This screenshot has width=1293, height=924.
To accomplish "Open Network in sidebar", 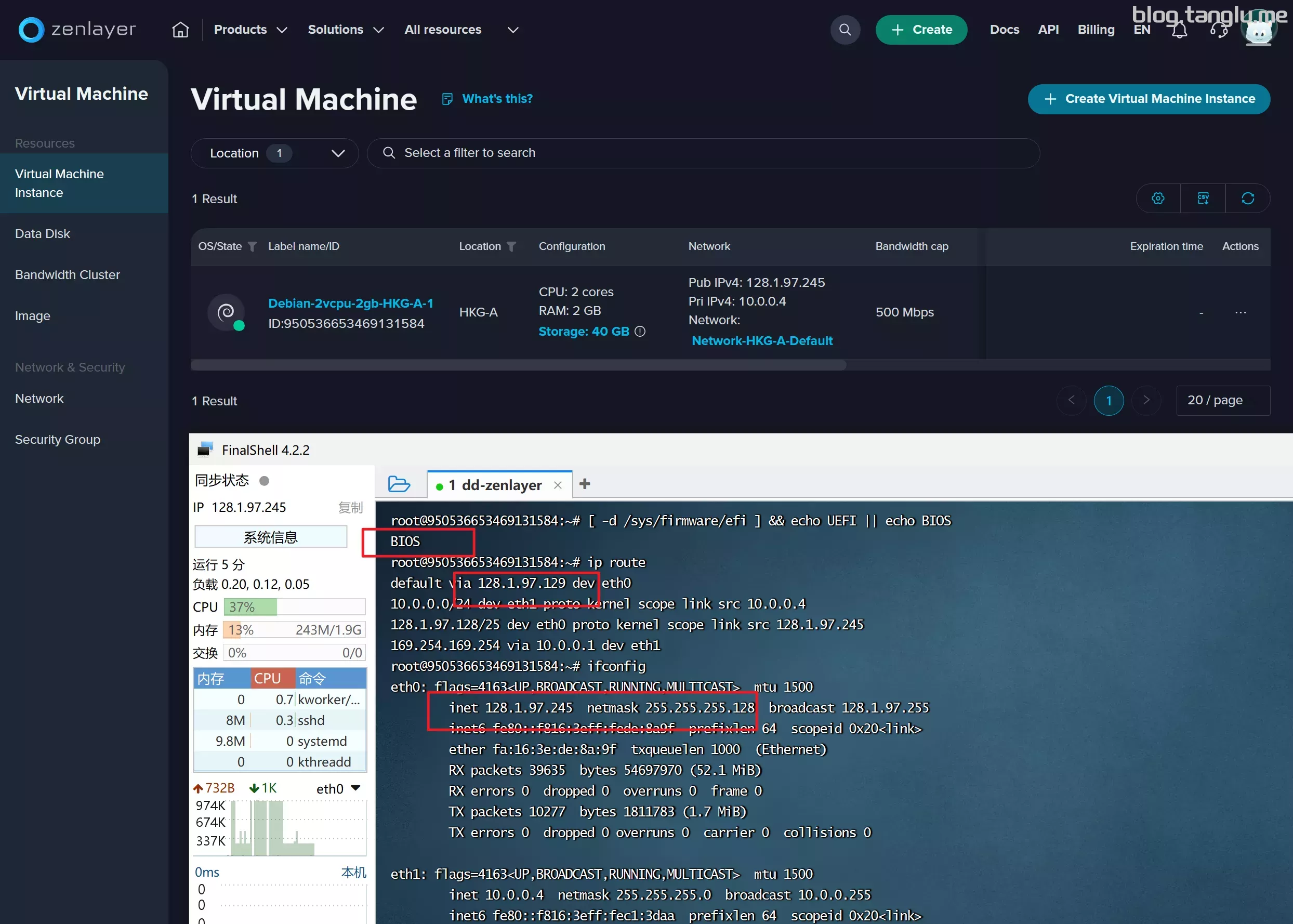I will tap(39, 398).
